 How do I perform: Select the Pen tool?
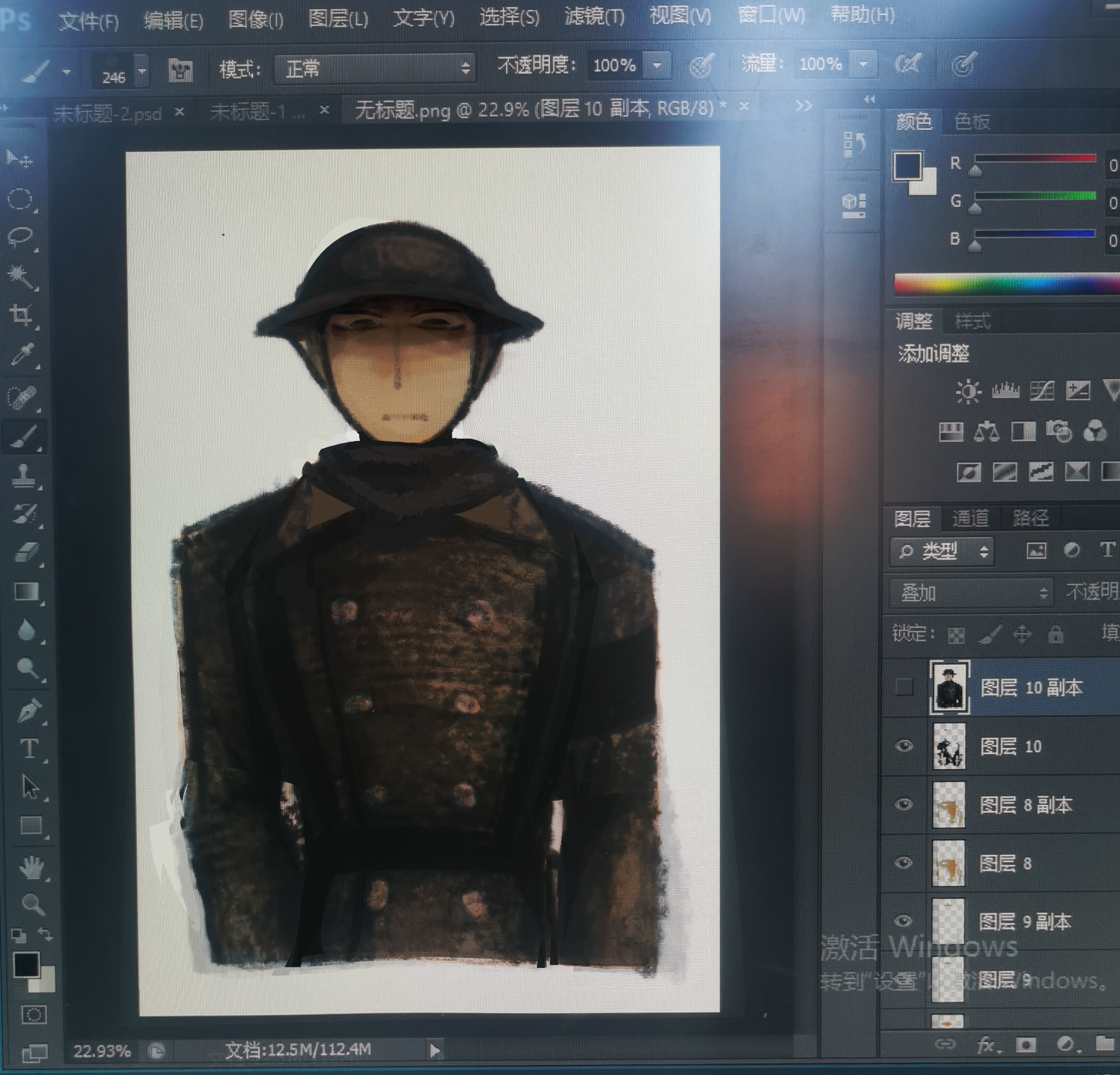(28, 710)
